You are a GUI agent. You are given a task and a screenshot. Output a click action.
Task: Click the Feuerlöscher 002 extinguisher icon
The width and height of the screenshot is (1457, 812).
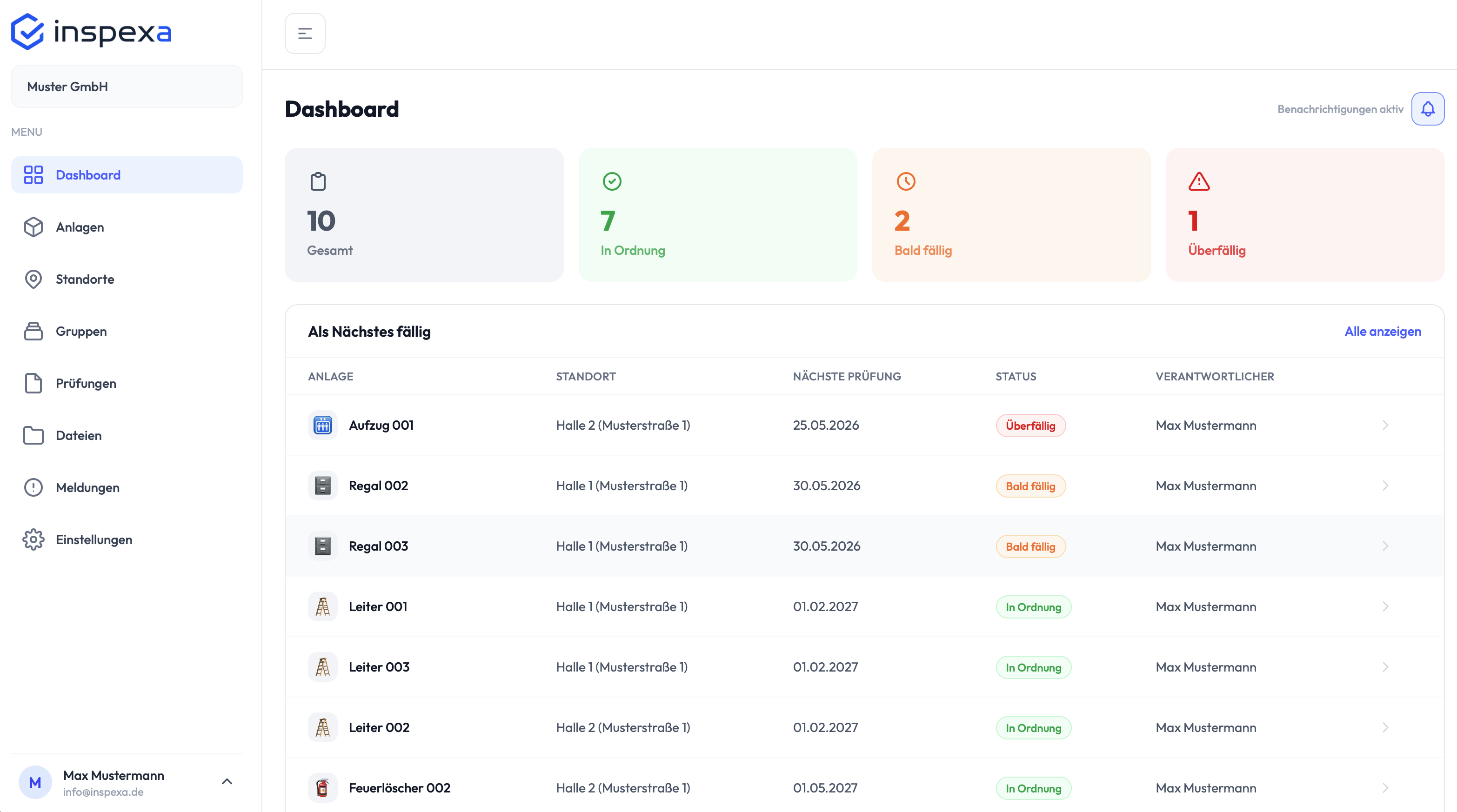pyautogui.click(x=322, y=788)
